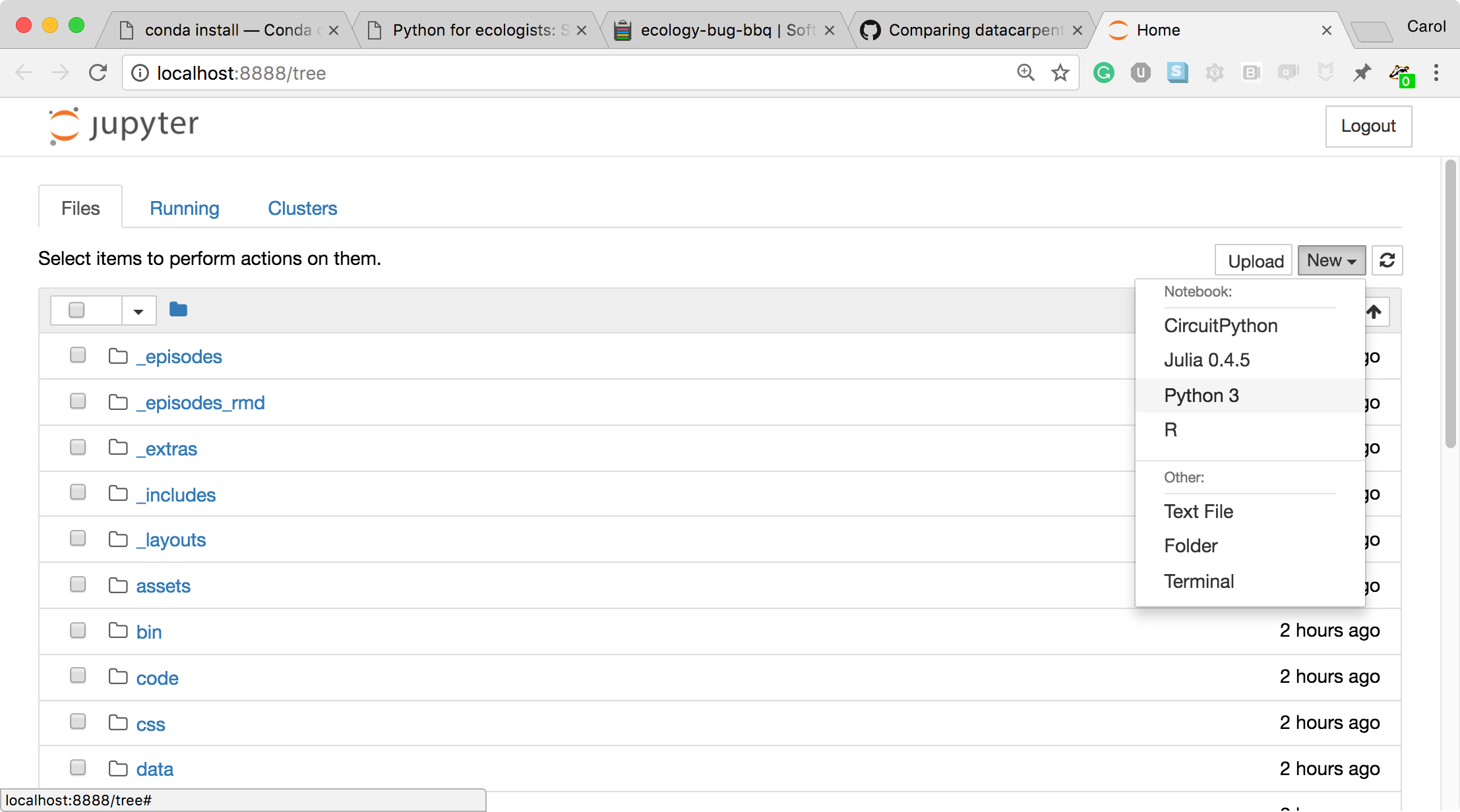
Task: Select CircuitPython notebook kernel
Action: click(1220, 325)
